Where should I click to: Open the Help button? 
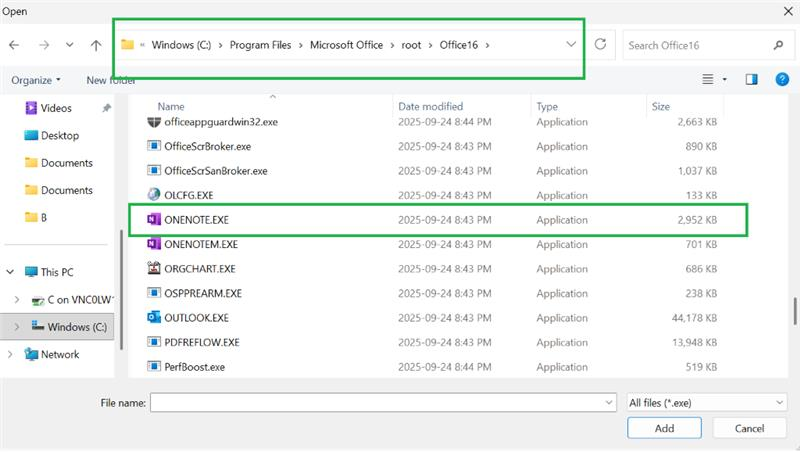click(782, 79)
